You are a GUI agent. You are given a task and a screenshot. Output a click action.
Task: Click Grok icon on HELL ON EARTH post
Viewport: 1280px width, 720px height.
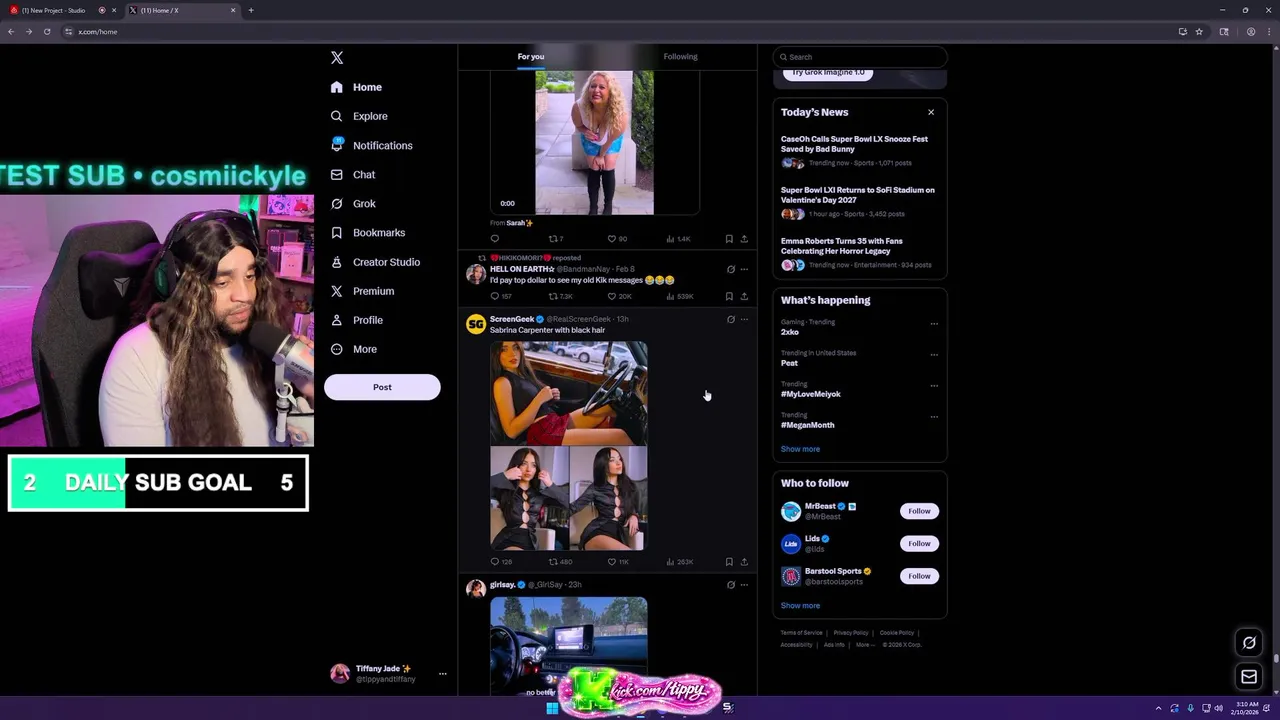tap(730, 270)
